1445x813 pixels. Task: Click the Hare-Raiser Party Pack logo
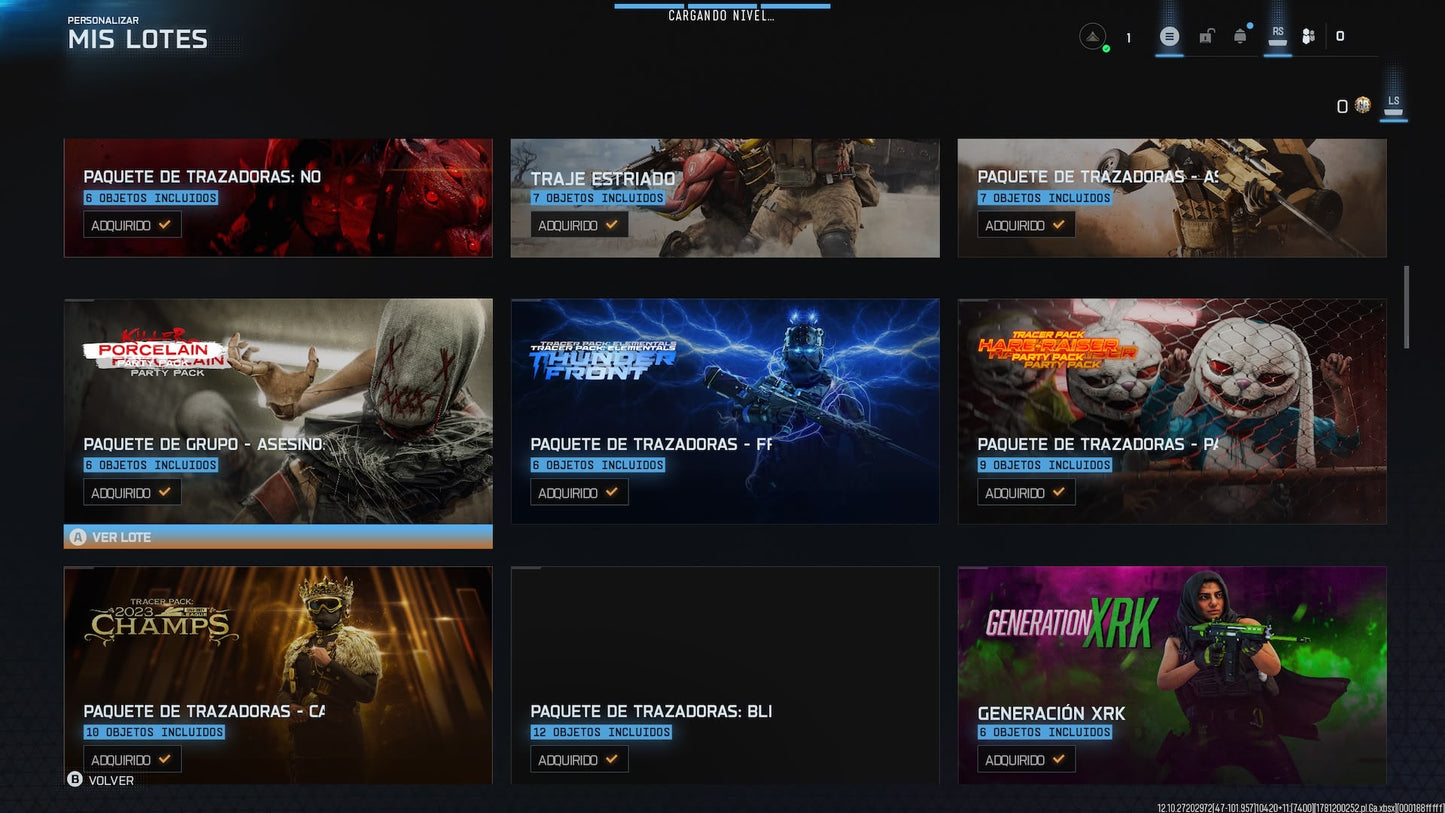[1056, 350]
